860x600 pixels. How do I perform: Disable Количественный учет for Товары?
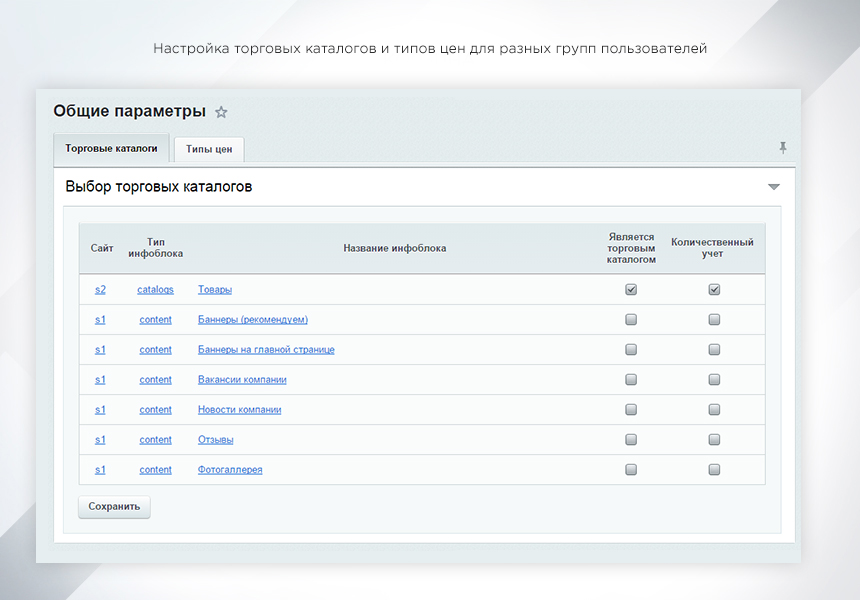[x=714, y=289]
